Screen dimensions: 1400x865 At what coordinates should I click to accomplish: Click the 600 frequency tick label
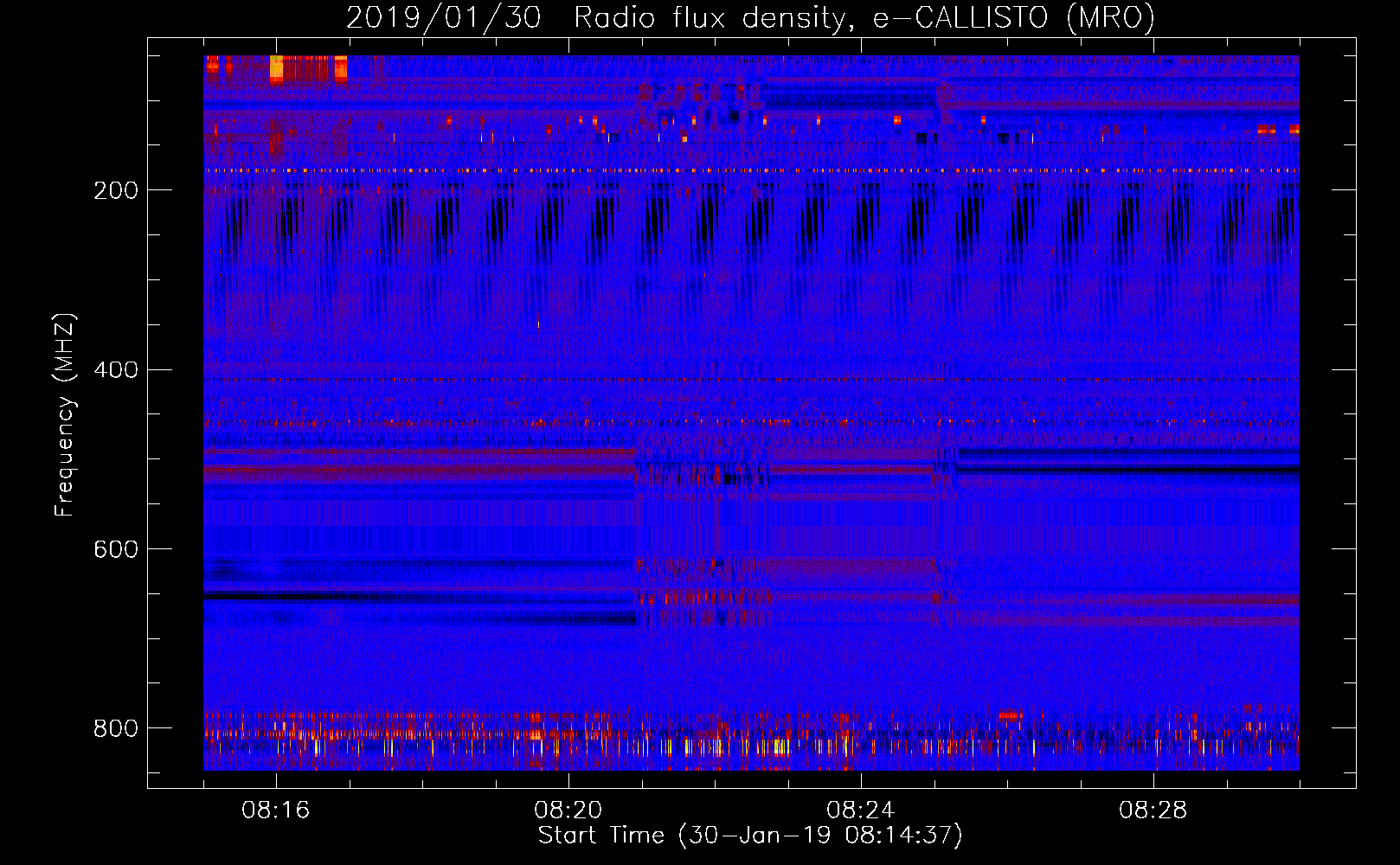(x=116, y=550)
